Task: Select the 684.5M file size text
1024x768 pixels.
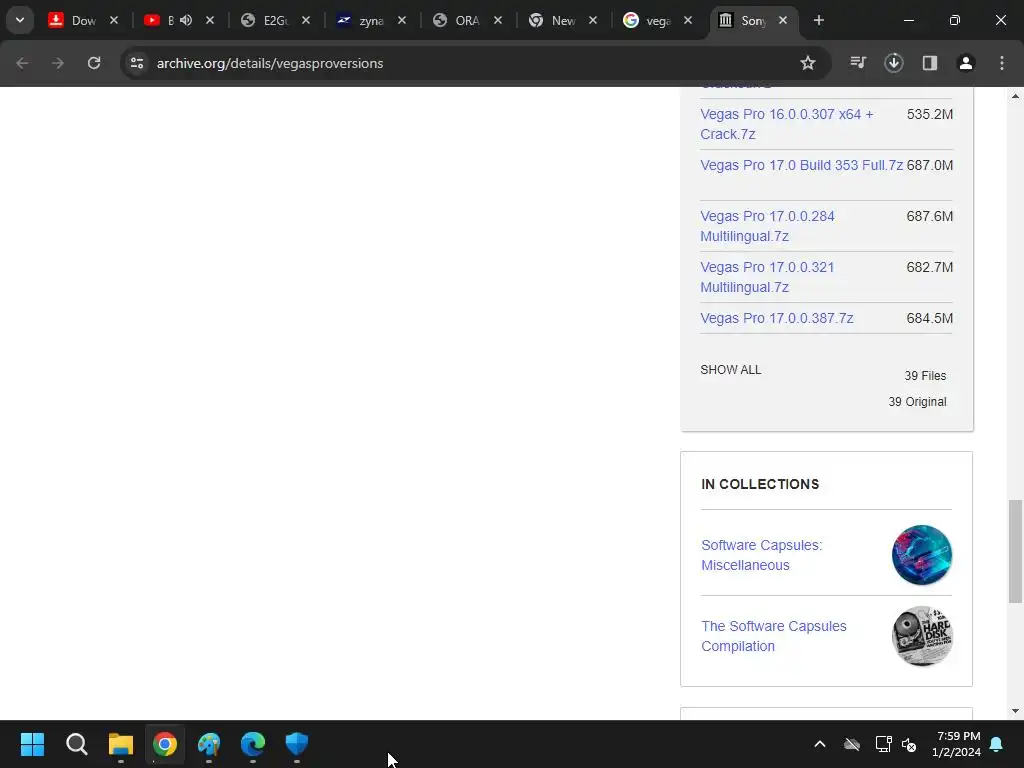Action: (x=929, y=318)
